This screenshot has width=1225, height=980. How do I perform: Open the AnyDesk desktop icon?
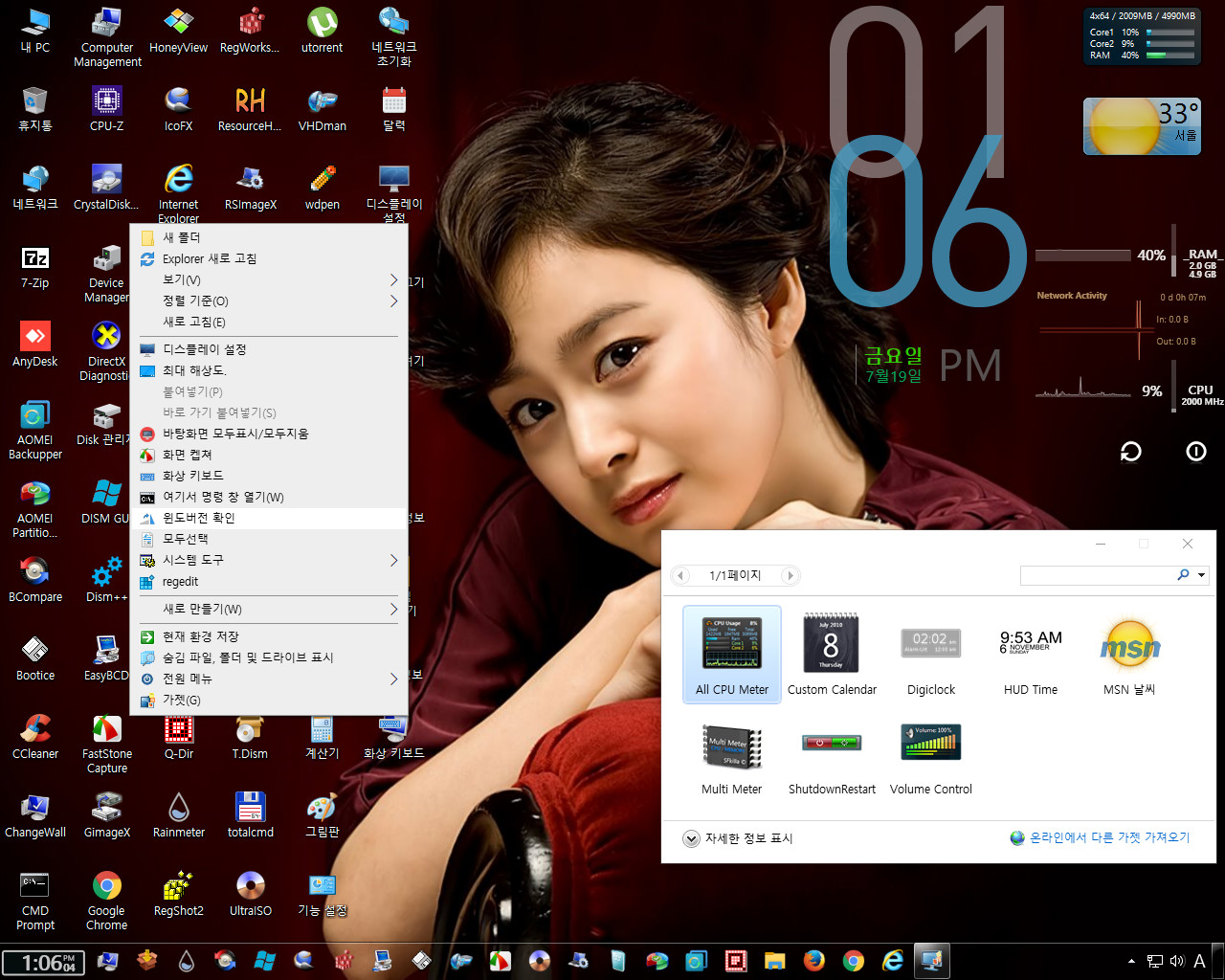[x=35, y=345]
